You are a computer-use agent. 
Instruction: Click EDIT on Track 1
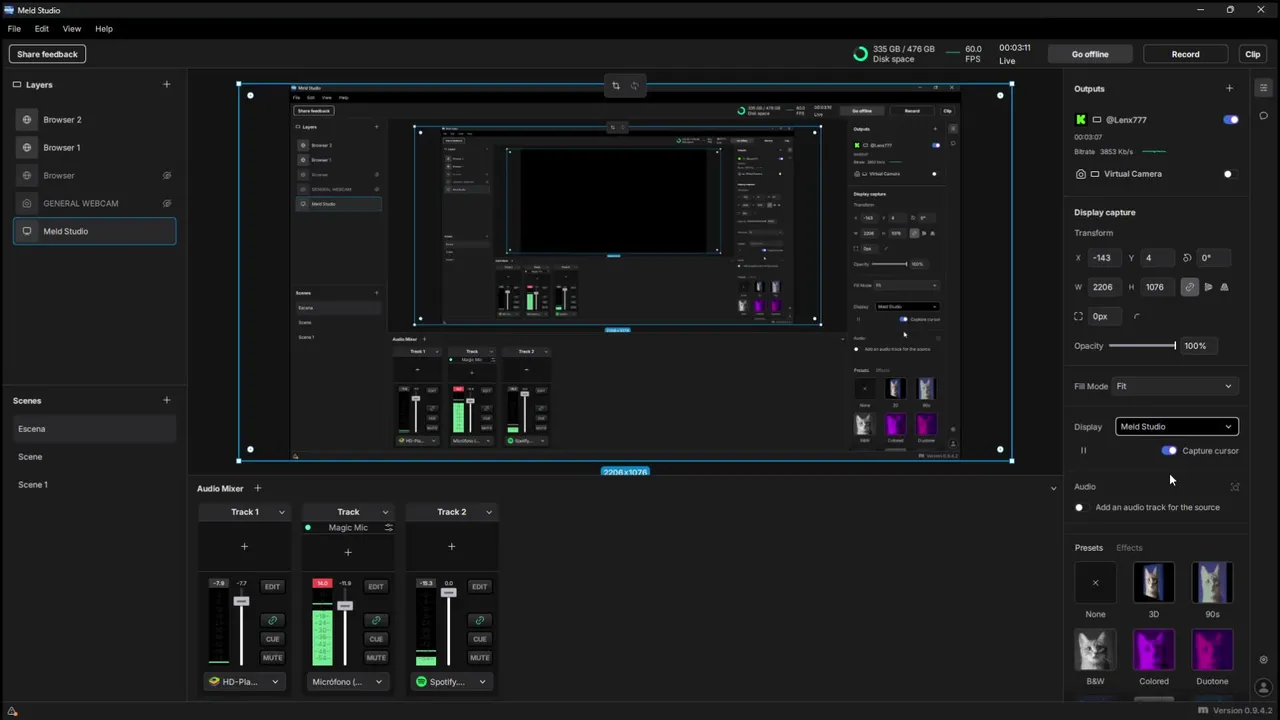tap(272, 587)
